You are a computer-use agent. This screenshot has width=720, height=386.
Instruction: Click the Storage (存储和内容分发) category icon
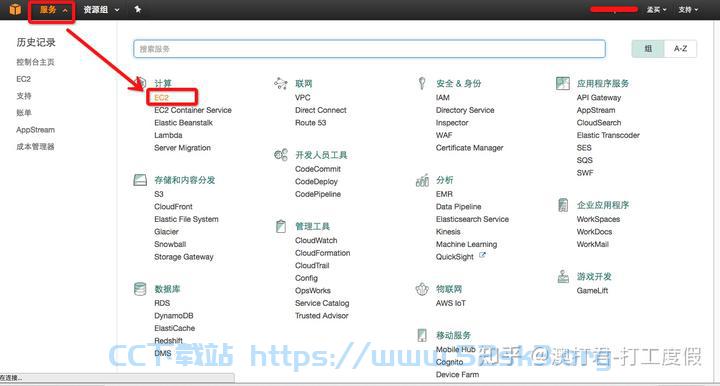140,179
